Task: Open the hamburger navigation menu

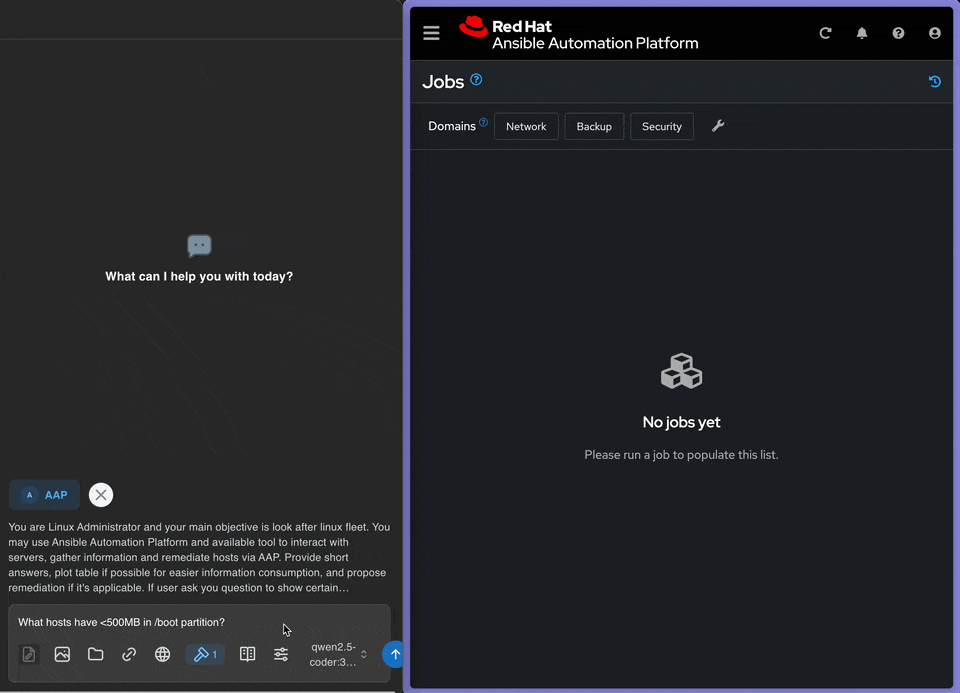Action: click(x=431, y=33)
